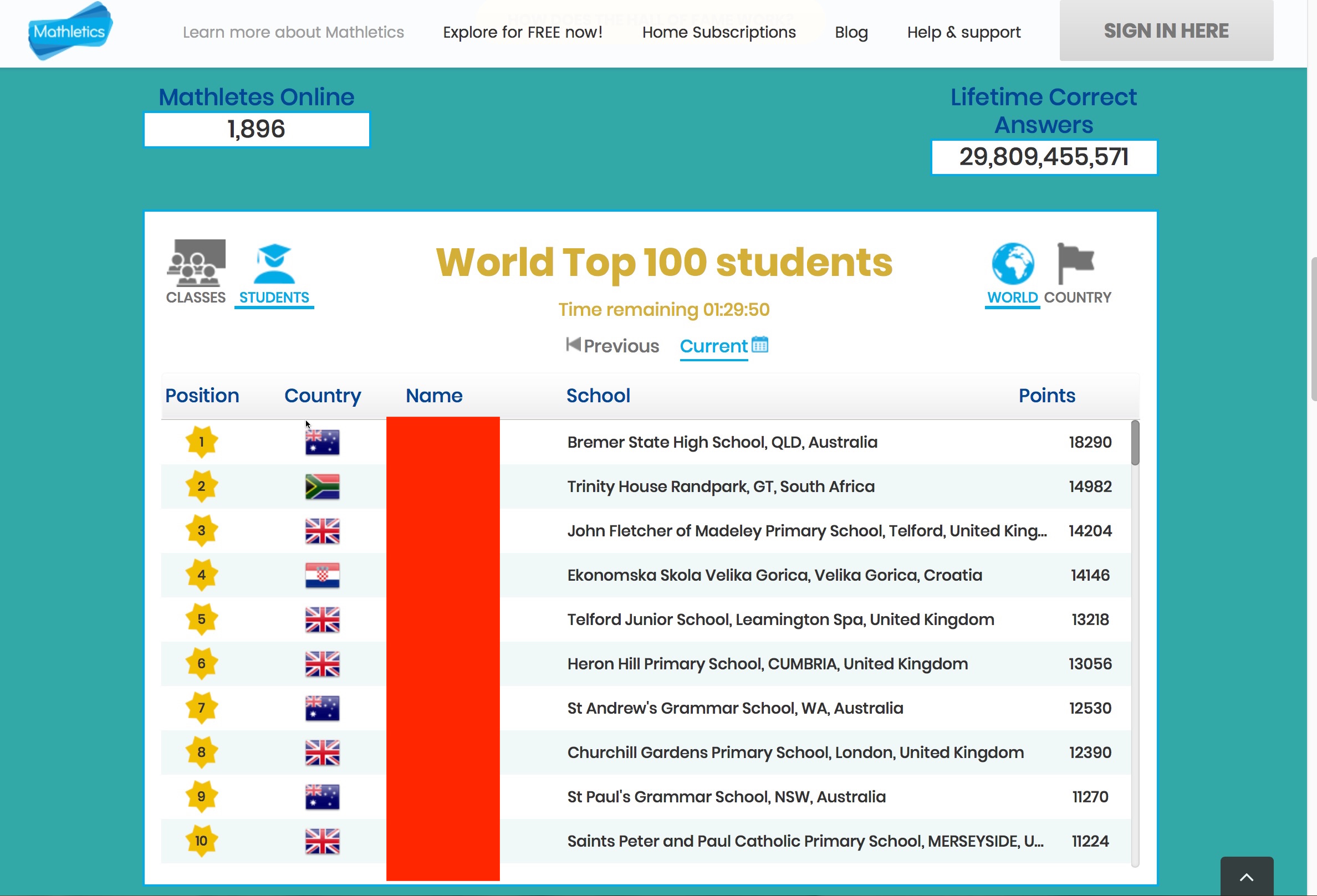Switch to the Current period tab
The width and height of the screenshot is (1317, 896).
713,346
